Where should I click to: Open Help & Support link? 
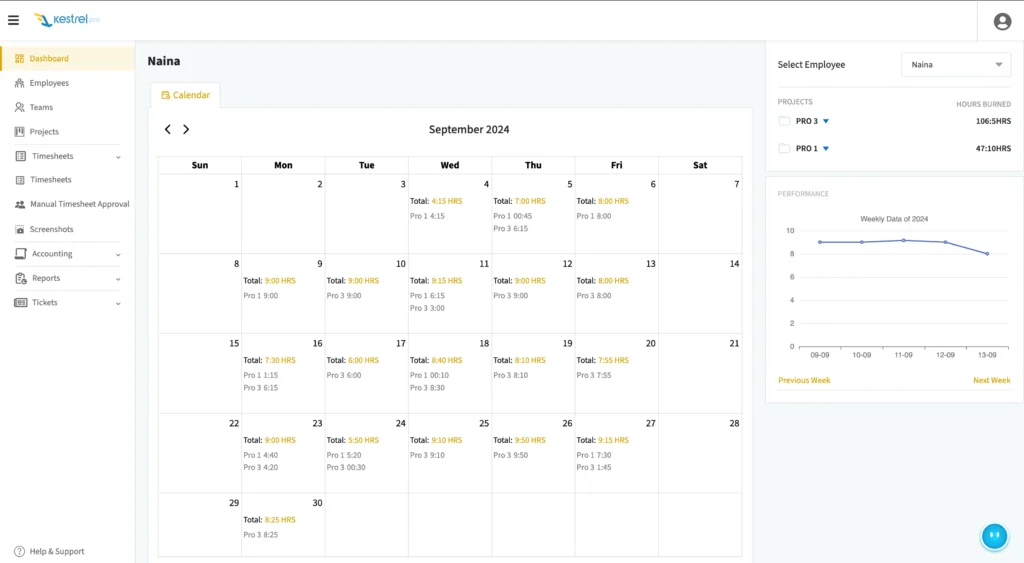click(x=57, y=551)
